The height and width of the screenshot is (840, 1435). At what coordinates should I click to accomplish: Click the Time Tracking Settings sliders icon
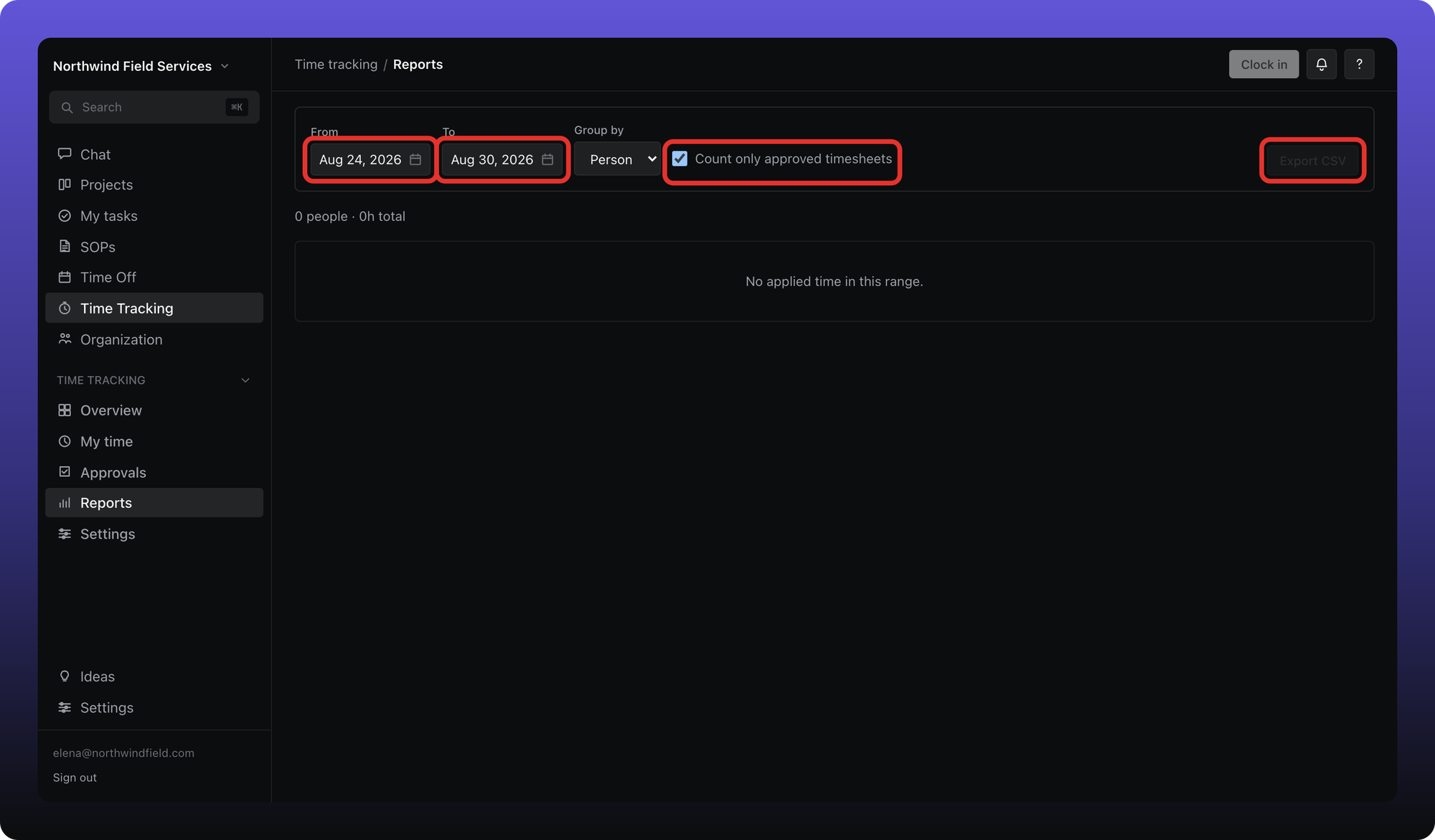pos(65,534)
